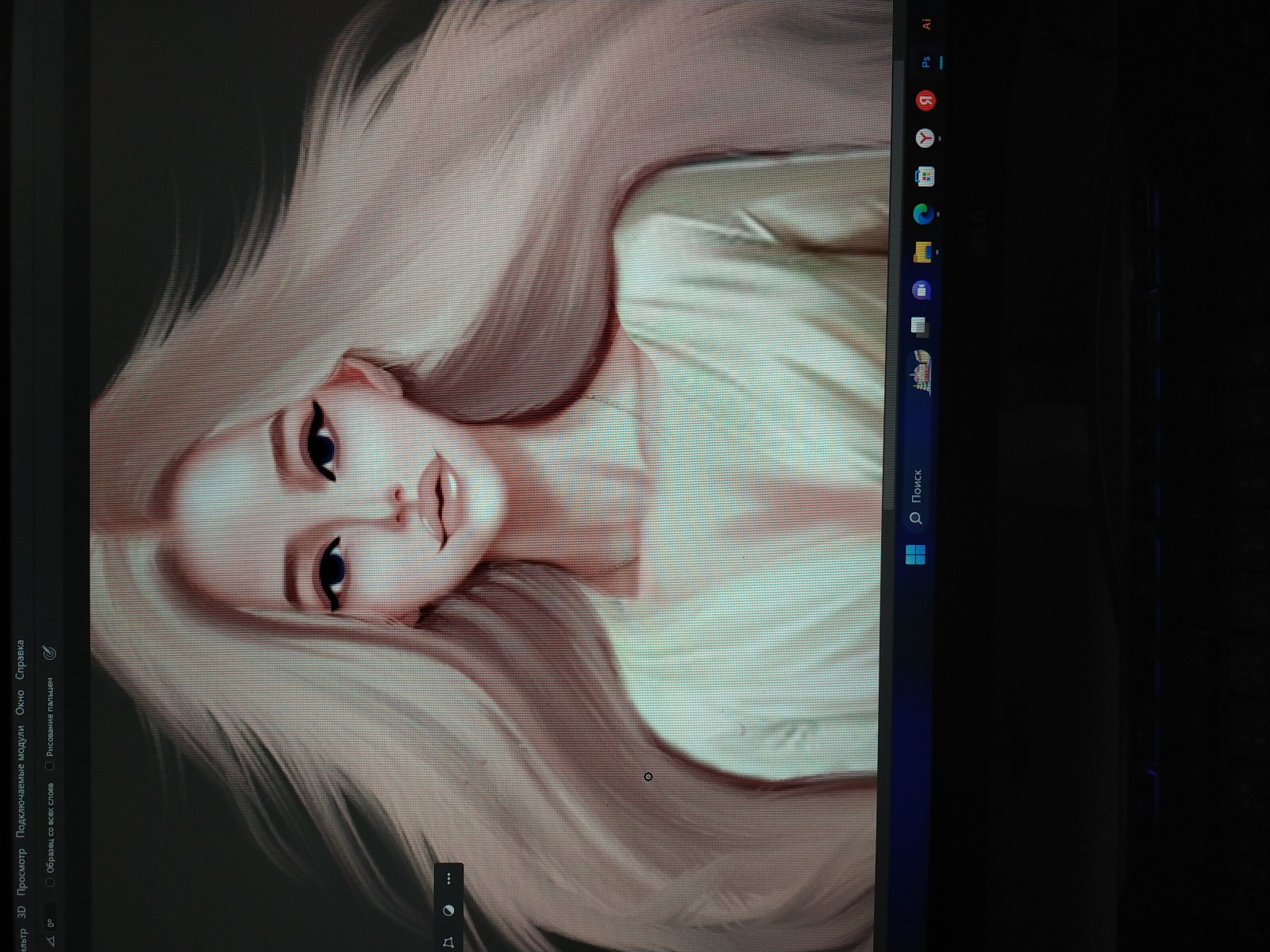Click the transform icon on contextual task bar
Image resolution: width=1270 pixels, height=952 pixels.
click(x=448, y=942)
